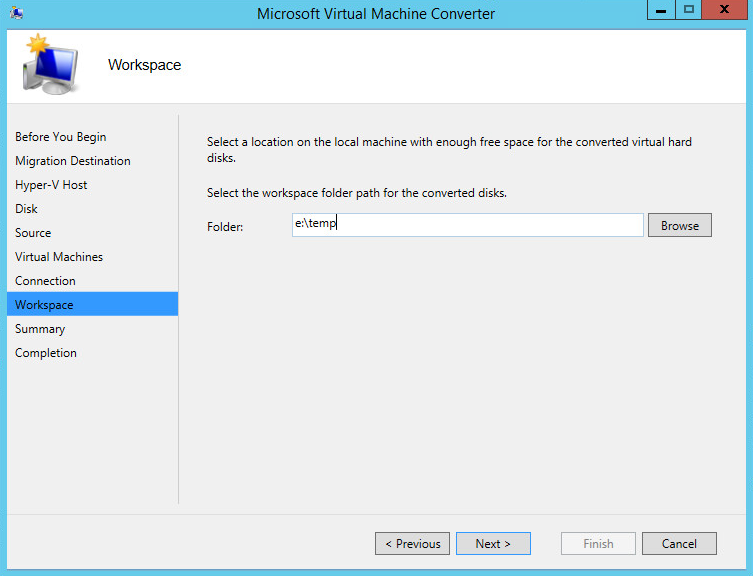This screenshot has width=753, height=576.
Task: Open the Disk step in sidebar
Action: (26, 209)
